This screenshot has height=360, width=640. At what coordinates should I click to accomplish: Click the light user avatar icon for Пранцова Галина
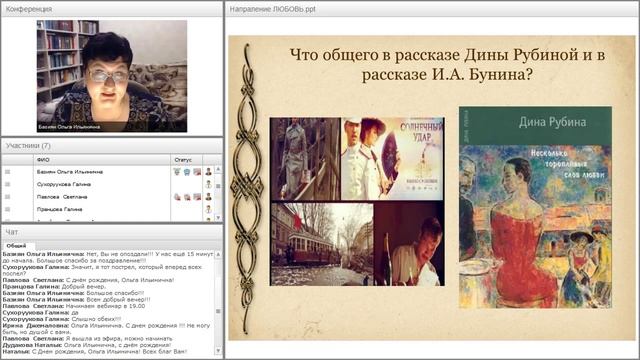(209, 209)
